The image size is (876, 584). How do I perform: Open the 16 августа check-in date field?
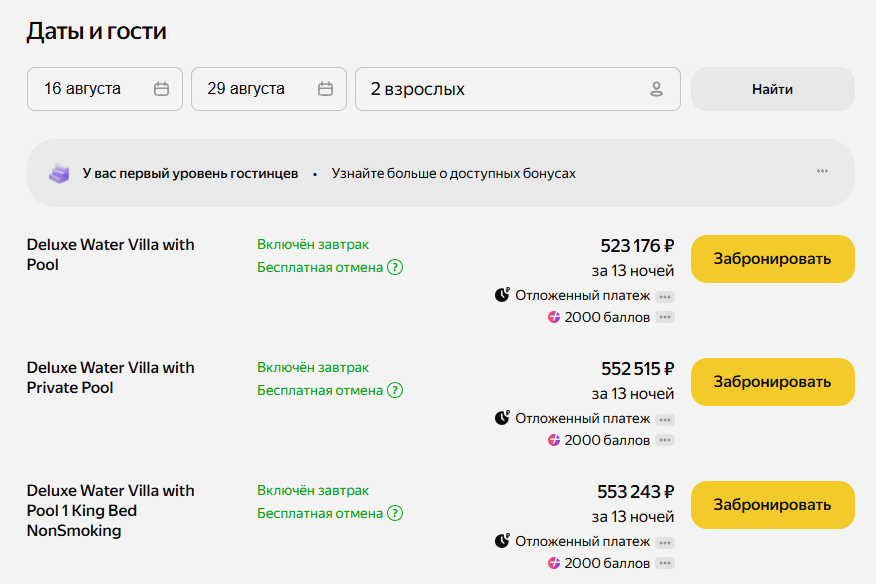point(95,89)
